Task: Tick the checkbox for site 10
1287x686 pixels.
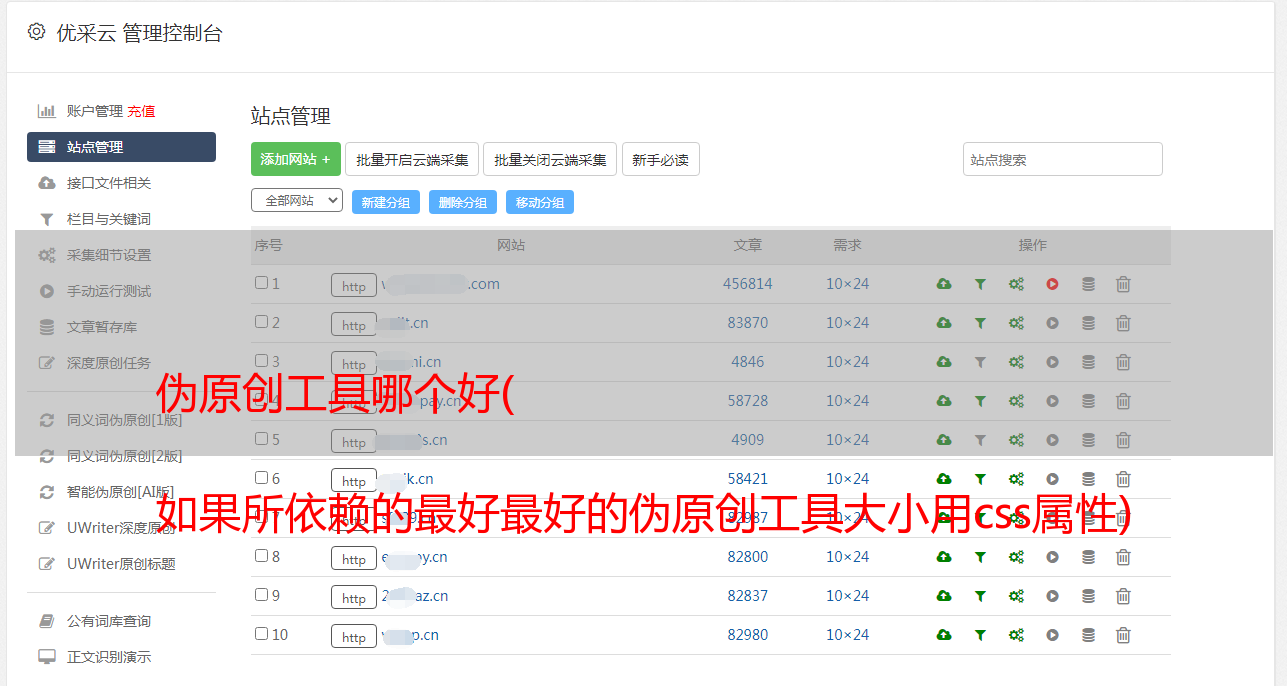Action: (261, 634)
